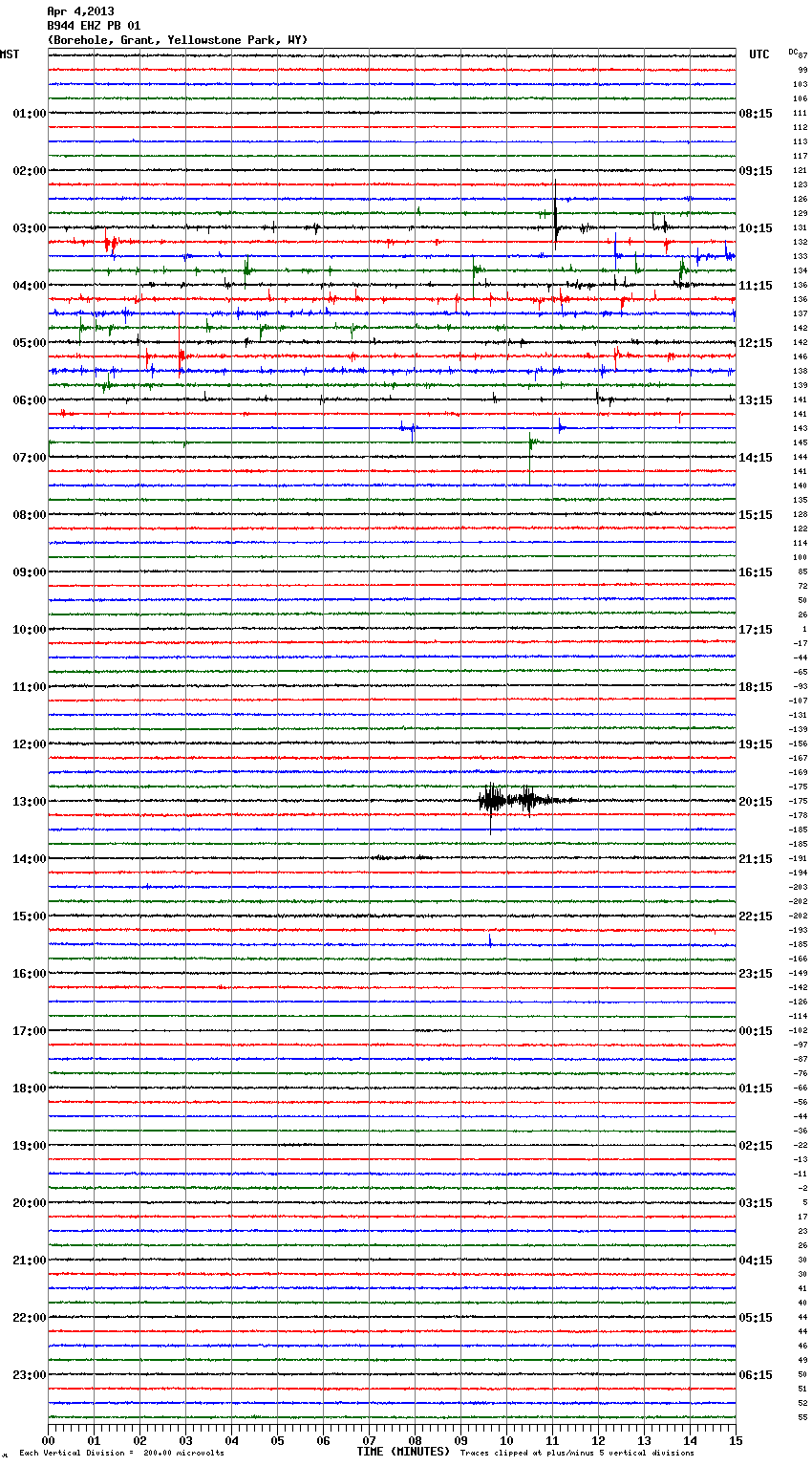Select the 'Apr 4,2013' date heading
Image resolution: width=812 pixels, height=1466 pixels.
(80, 11)
